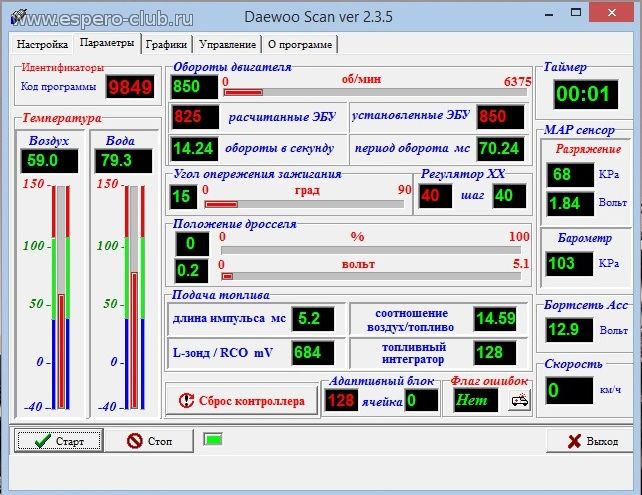642x495 pixels.
Task: Click the throttle position percent bar
Action: pos(371,250)
